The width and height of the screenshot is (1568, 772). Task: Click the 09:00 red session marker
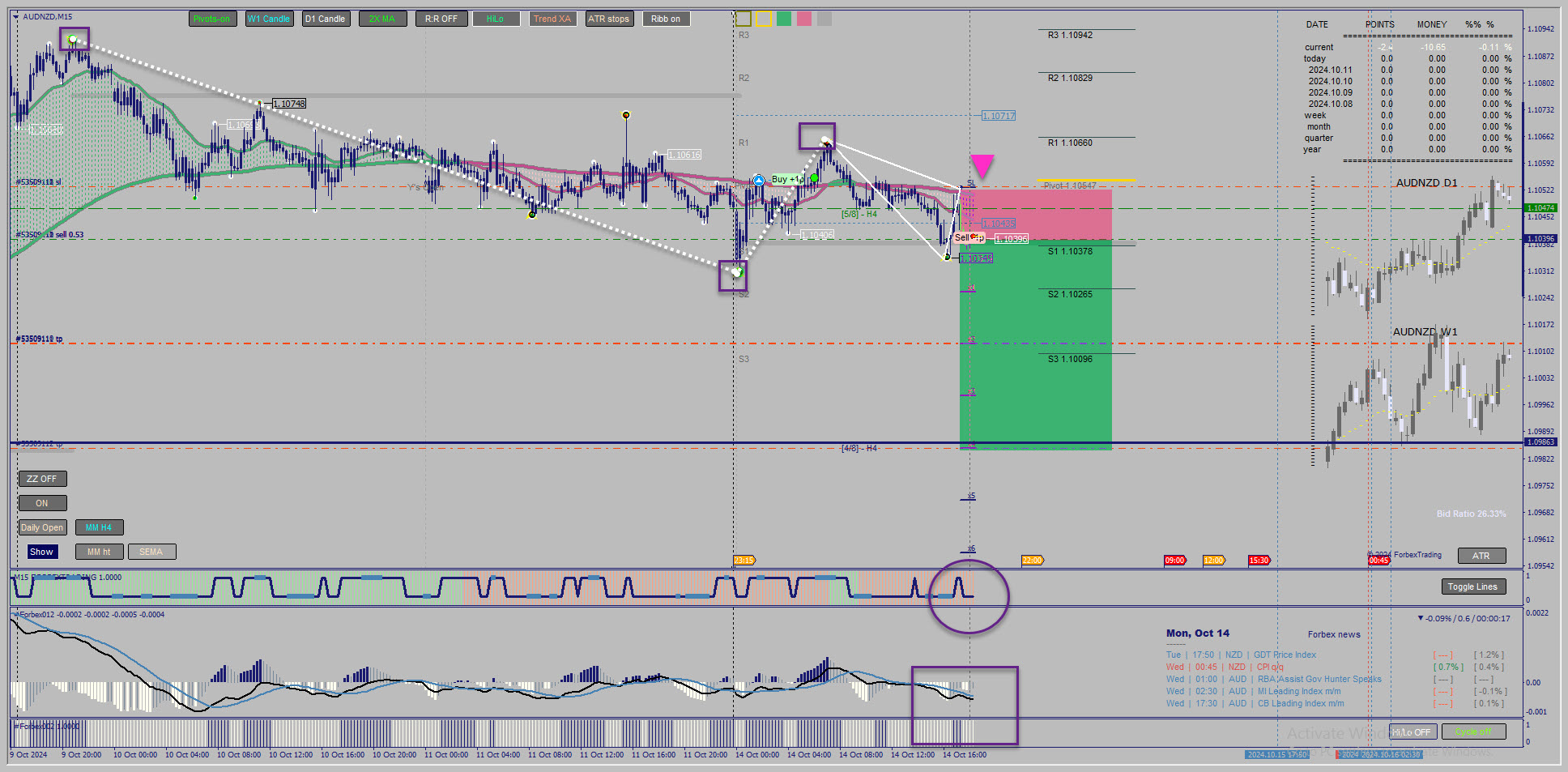click(x=1175, y=560)
